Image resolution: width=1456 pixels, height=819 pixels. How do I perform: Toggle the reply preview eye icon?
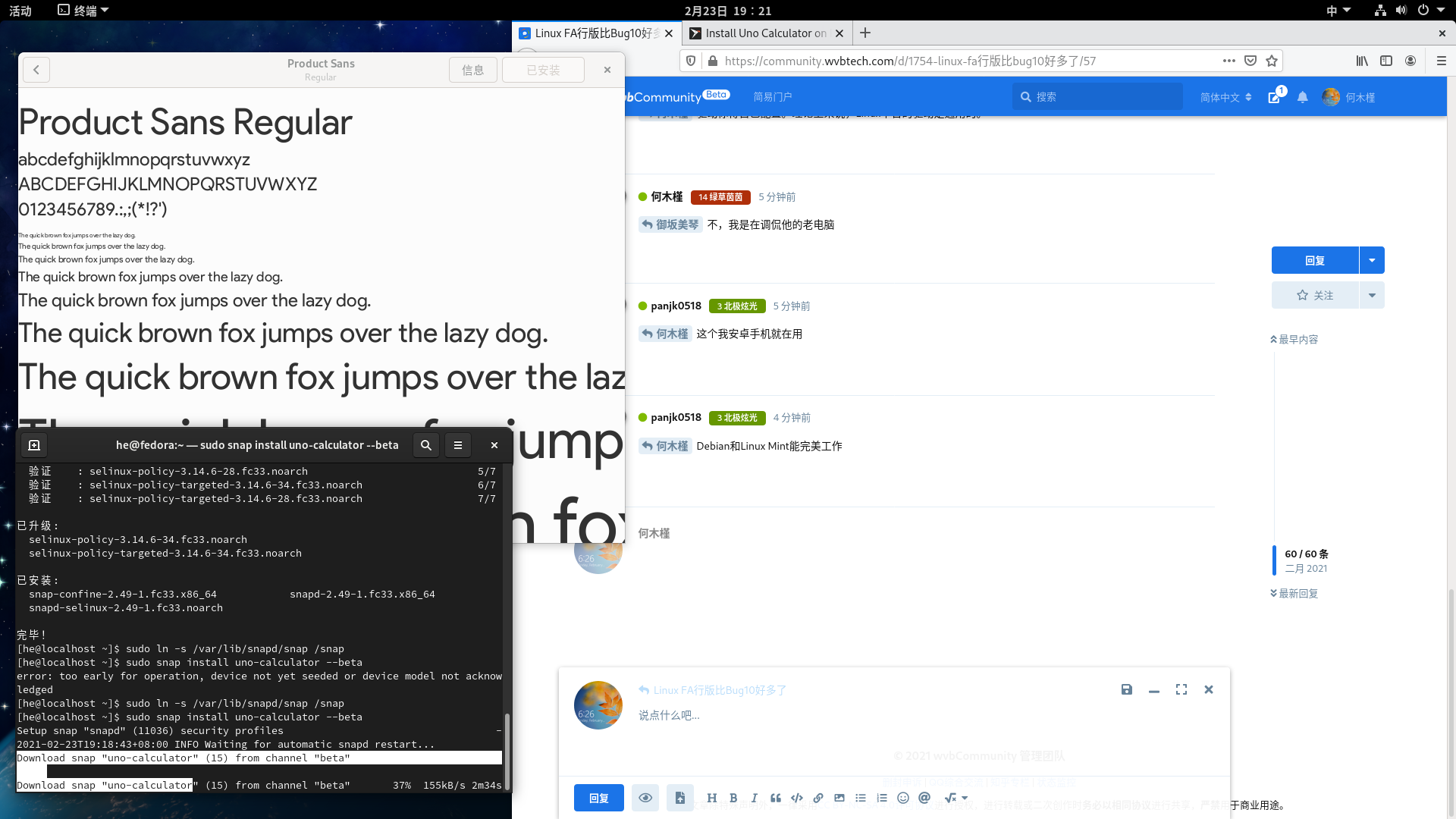pyautogui.click(x=645, y=798)
